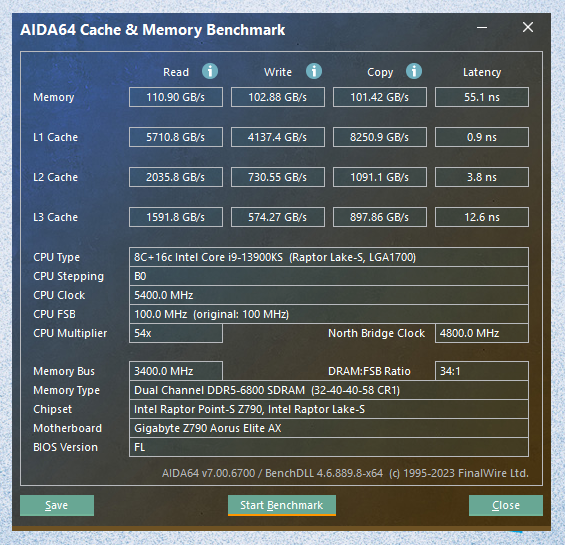
Task: Click the Memory Type field DDR5-6800 SDRAM
Action: click(329, 390)
